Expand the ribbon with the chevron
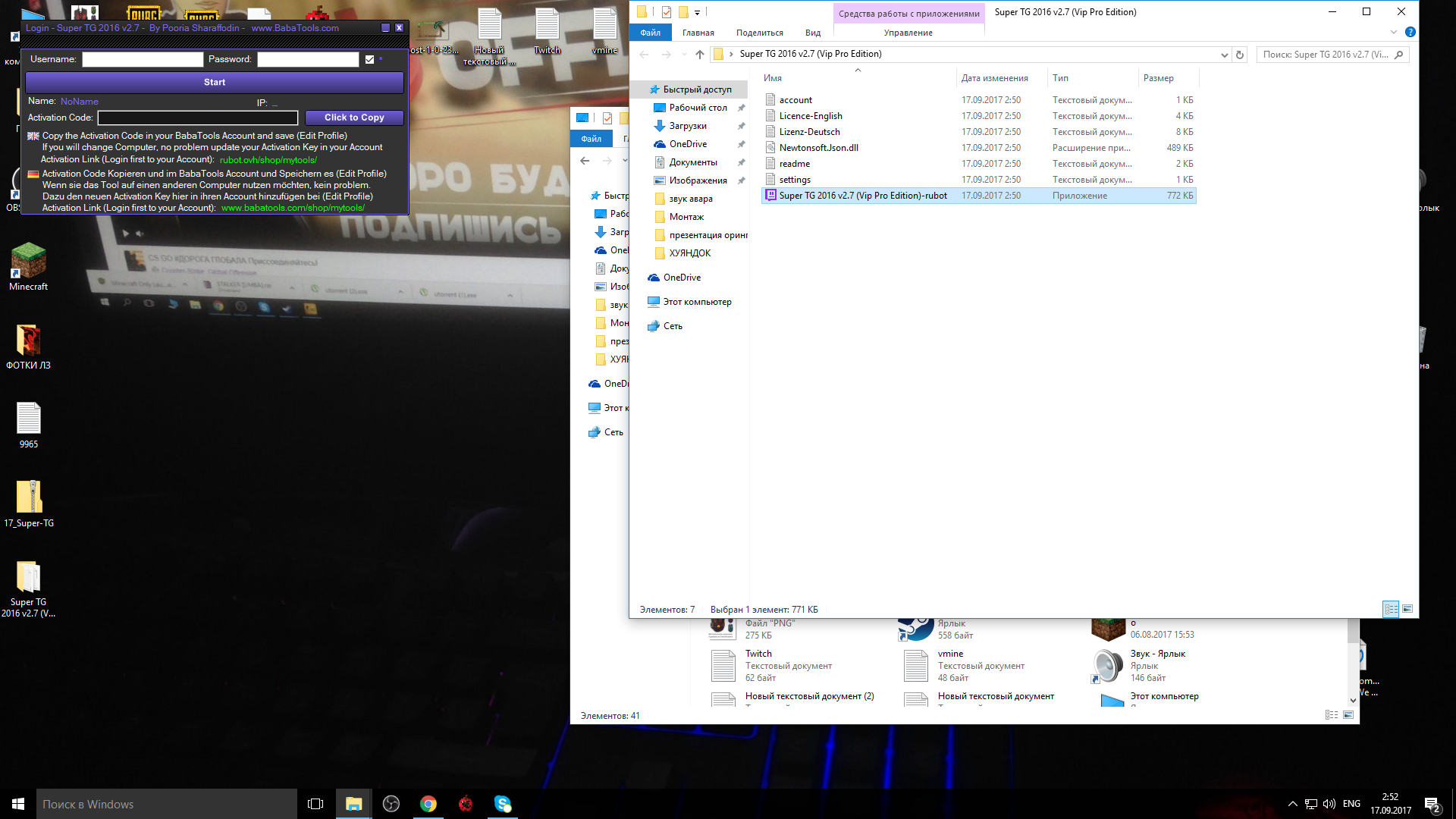The height and width of the screenshot is (819, 1456). 1394,32
